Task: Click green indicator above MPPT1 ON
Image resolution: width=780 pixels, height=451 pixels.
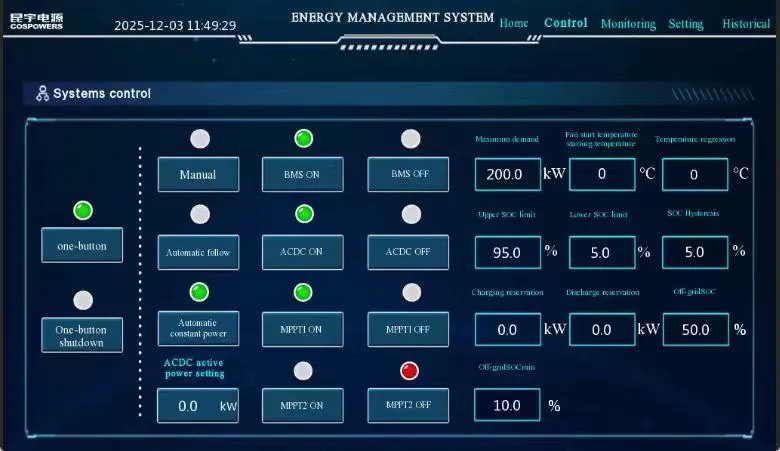Action: tap(303, 292)
